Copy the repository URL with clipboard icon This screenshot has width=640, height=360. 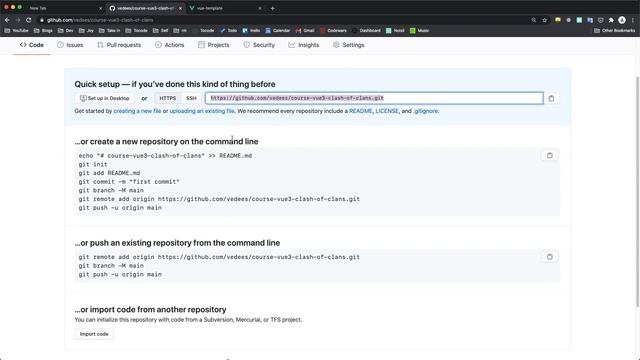click(x=551, y=98)
